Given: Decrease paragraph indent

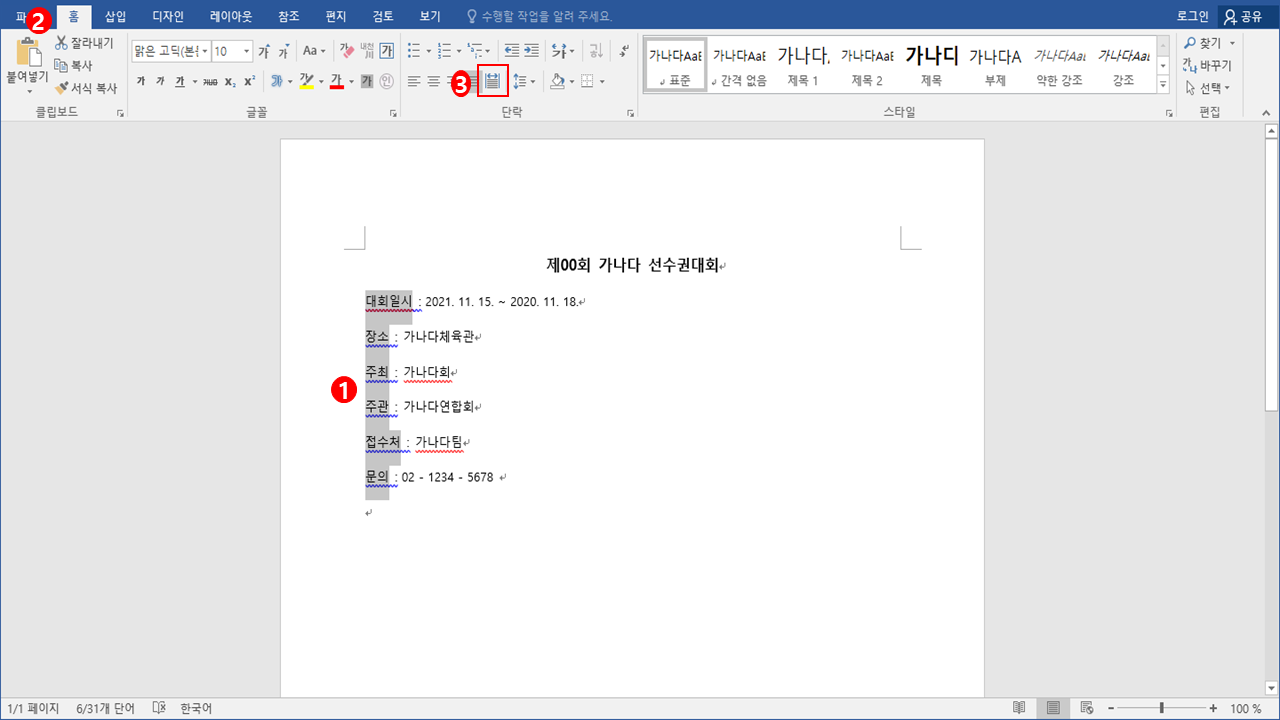Looking at the screenshot, I should click(x=512, y=51).
